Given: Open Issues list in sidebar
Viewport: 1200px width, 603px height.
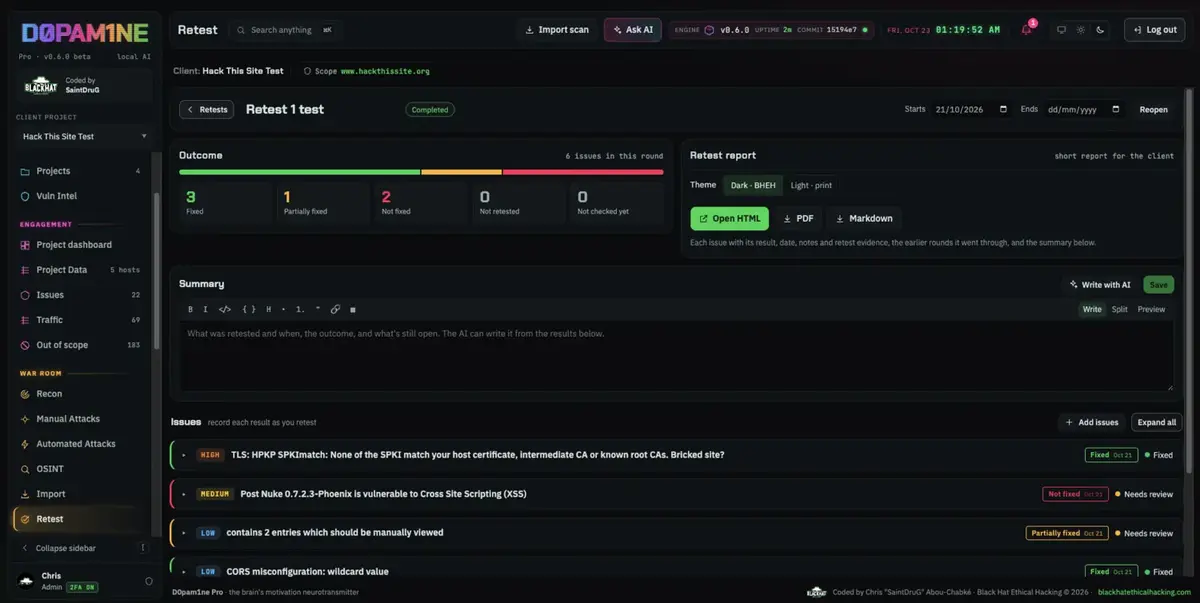Looking at the screenshot, I should (x=80, y=295).
